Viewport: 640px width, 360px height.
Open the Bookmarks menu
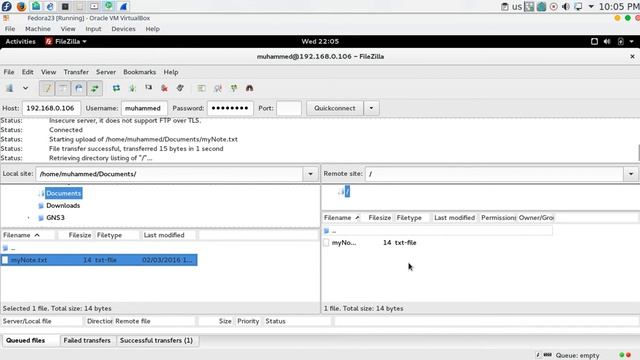[x=140, y=72]
